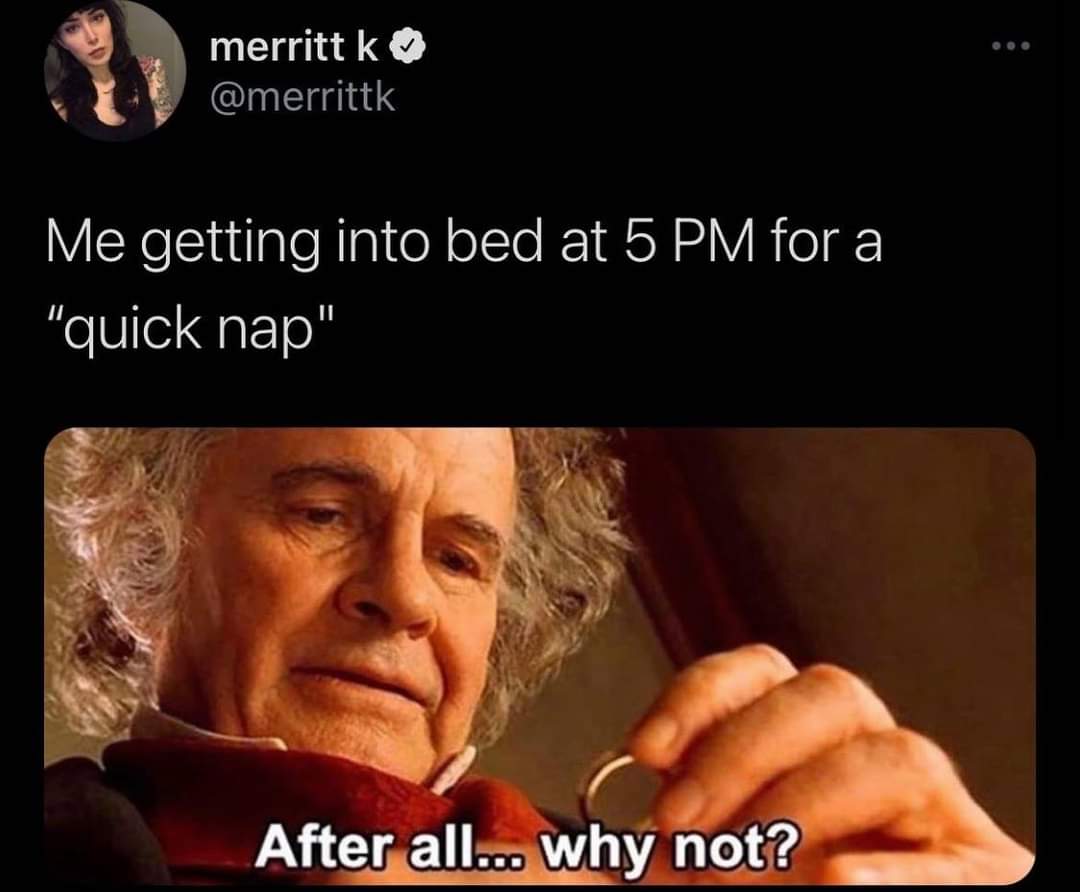Image resolution: width=1080 pixels, height=892 pixels.
Task: Open merritt k's round profile avatar
Action: click(115, 70)
